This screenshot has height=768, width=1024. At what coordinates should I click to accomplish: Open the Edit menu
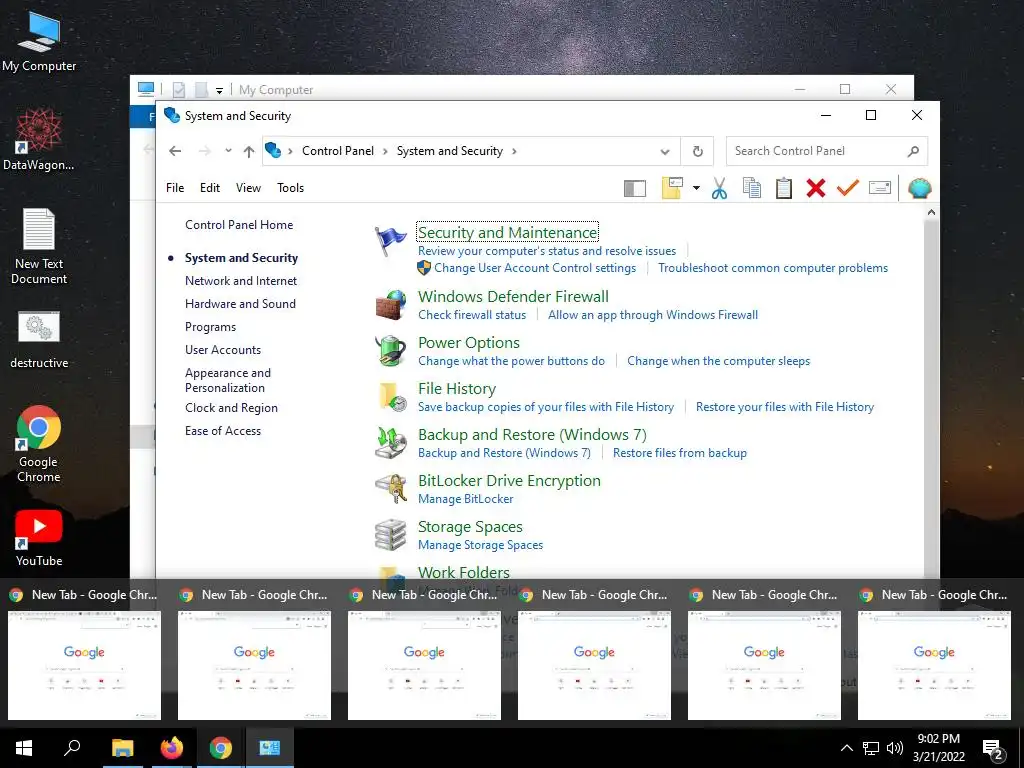pos(210,188)
